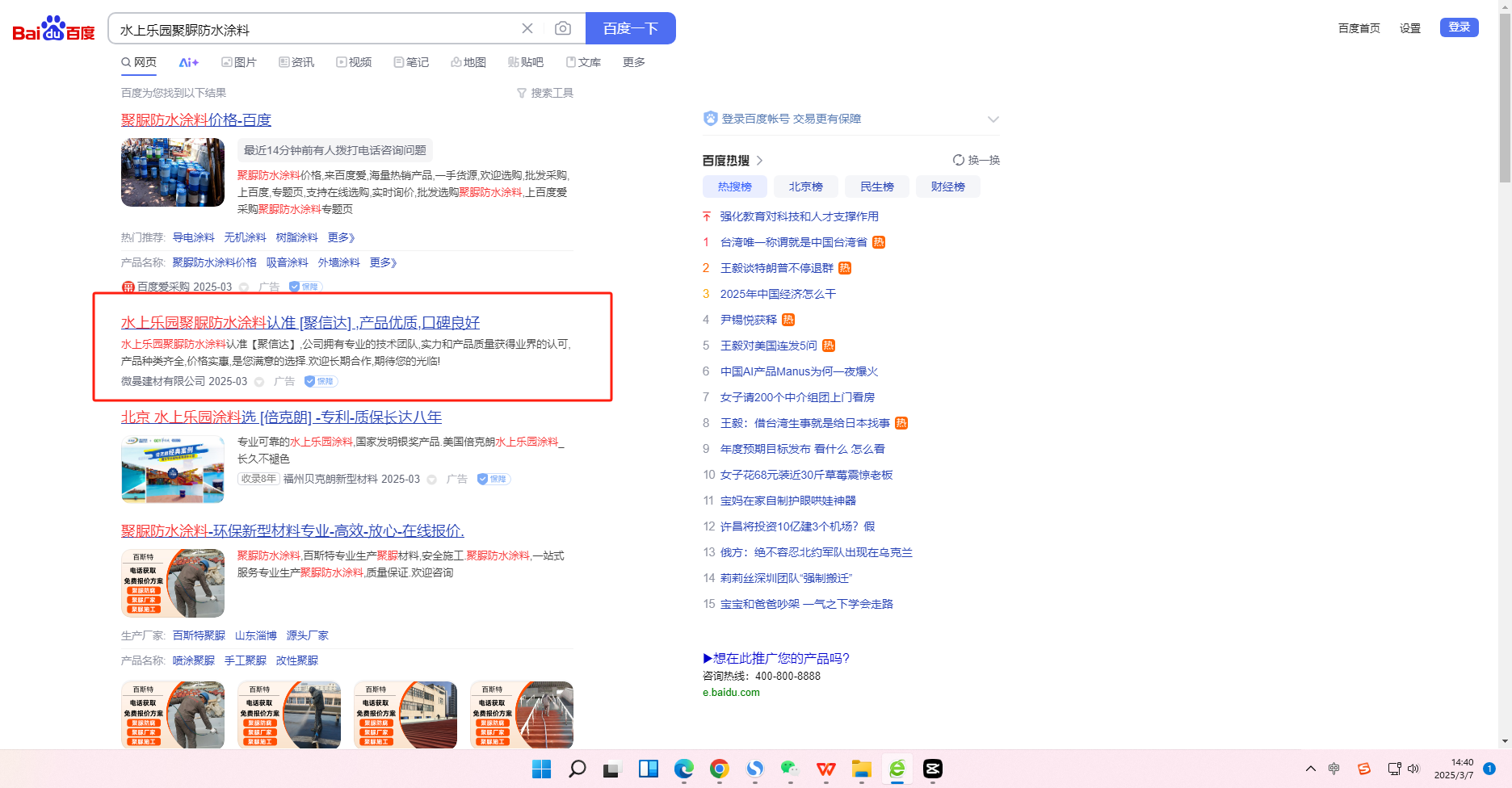Open Google Chrome from the taskbar

click(x=719, y=769)
